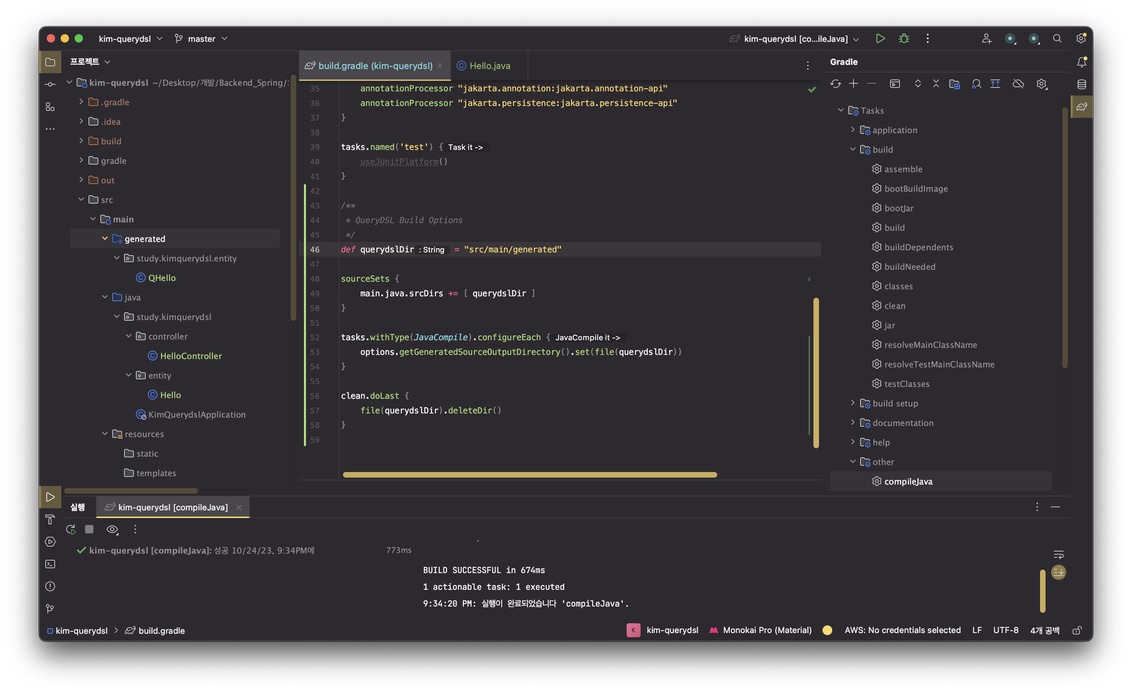
Task: Collapse all in Gradle panel
Action: pos(936,84)
